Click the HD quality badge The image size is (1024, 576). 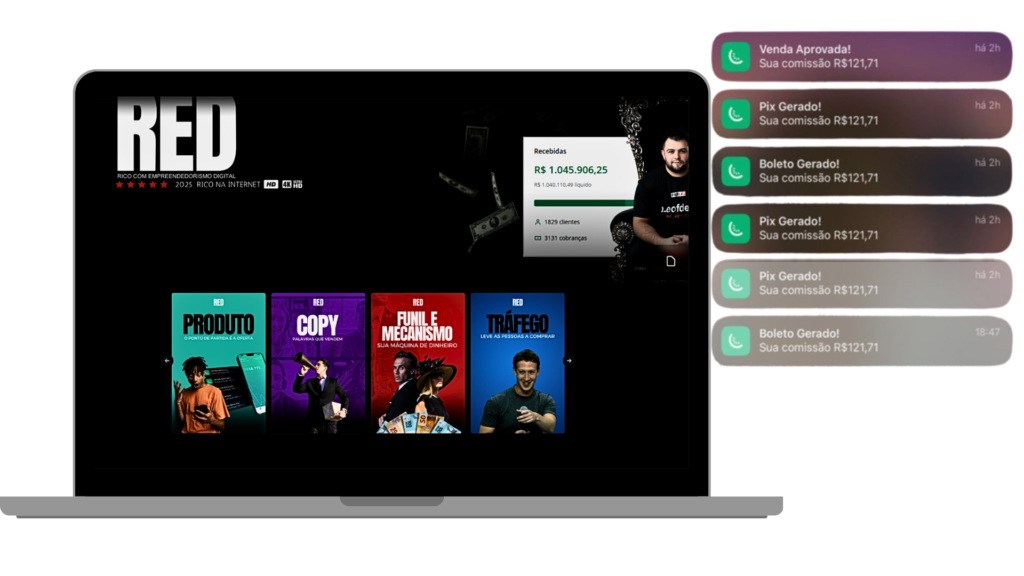[271, 184]
